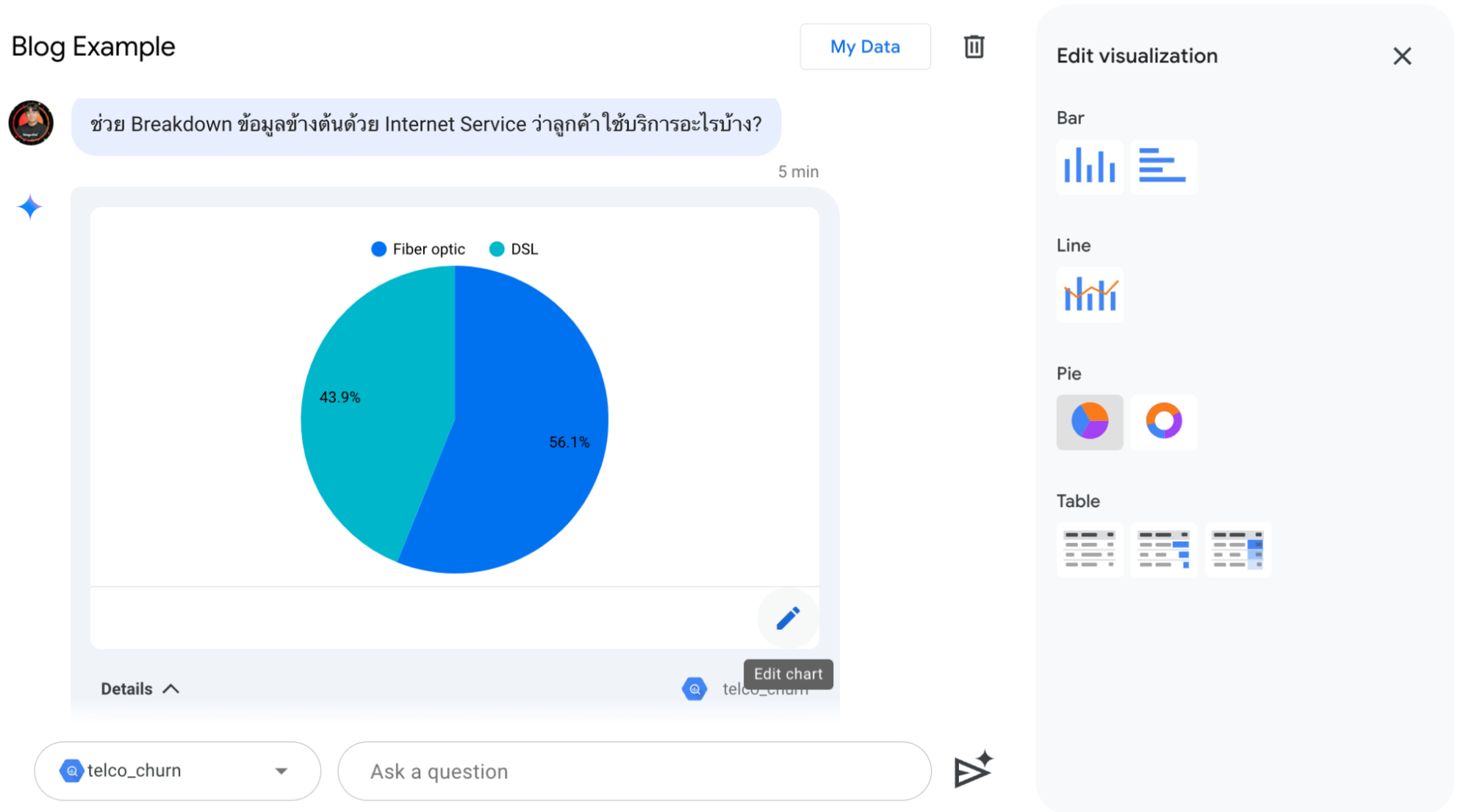Select the vertical bar chart icon

tap(1089, 167)
